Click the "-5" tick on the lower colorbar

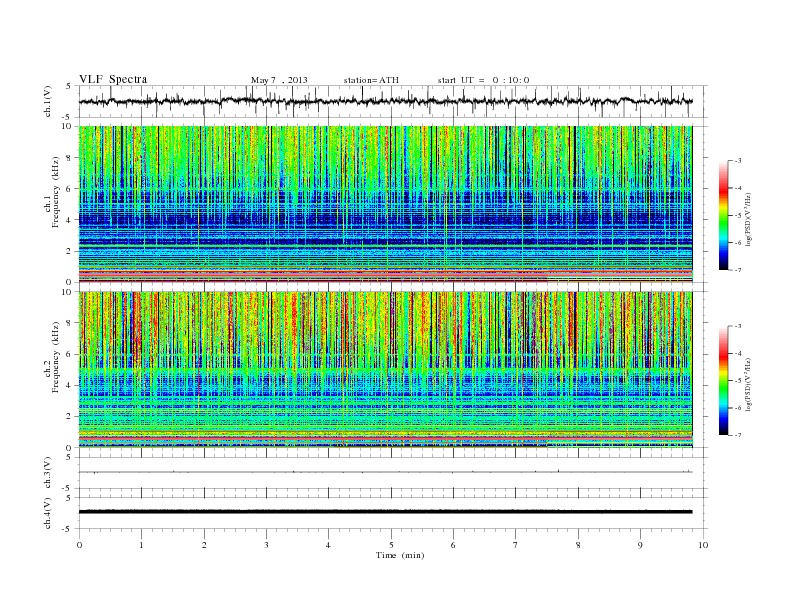(737, 381)
